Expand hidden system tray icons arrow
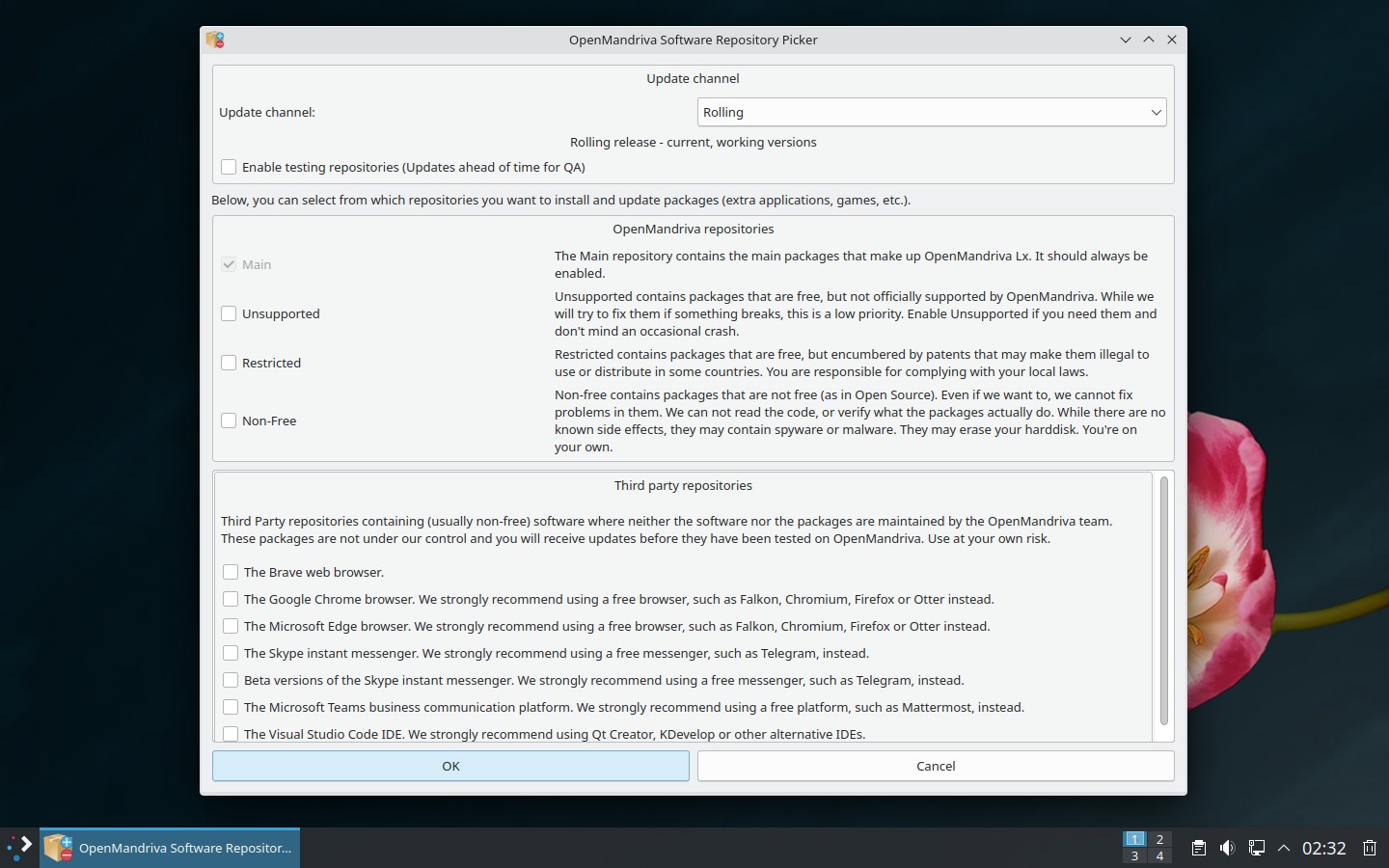The image size is (1389, 868). (x=1284, y=848)
